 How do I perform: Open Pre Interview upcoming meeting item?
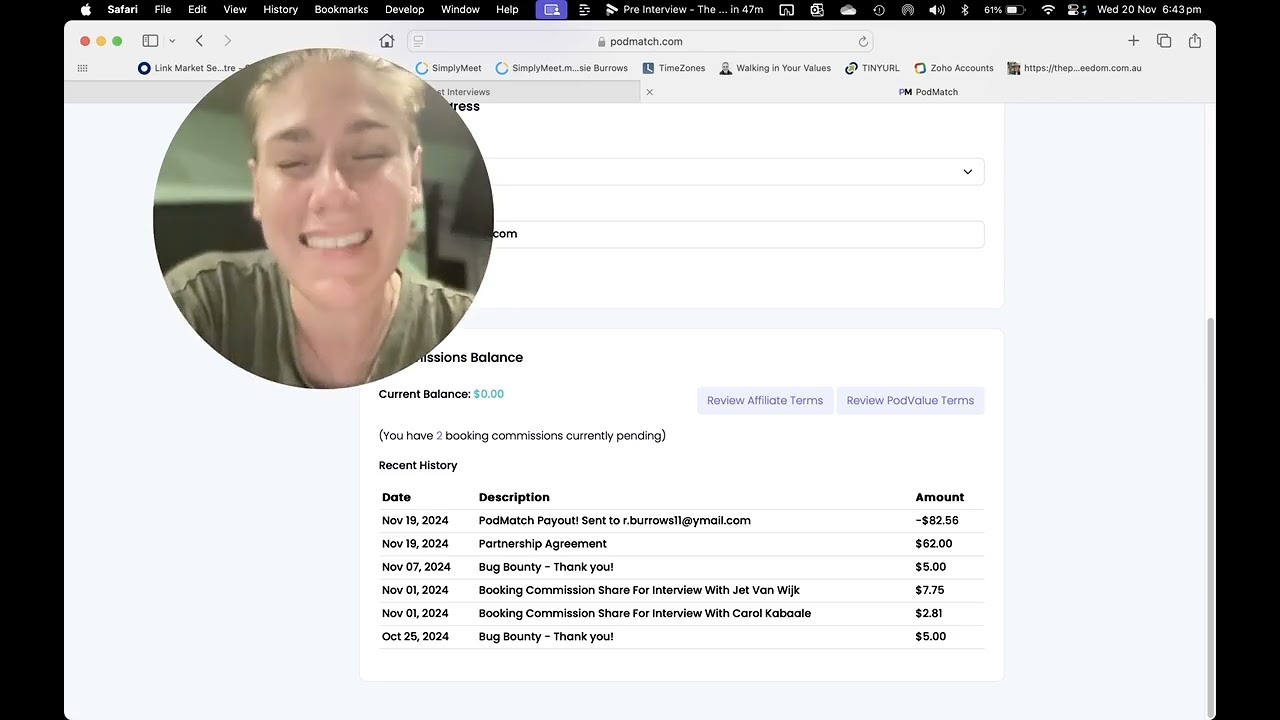[684, 10]
